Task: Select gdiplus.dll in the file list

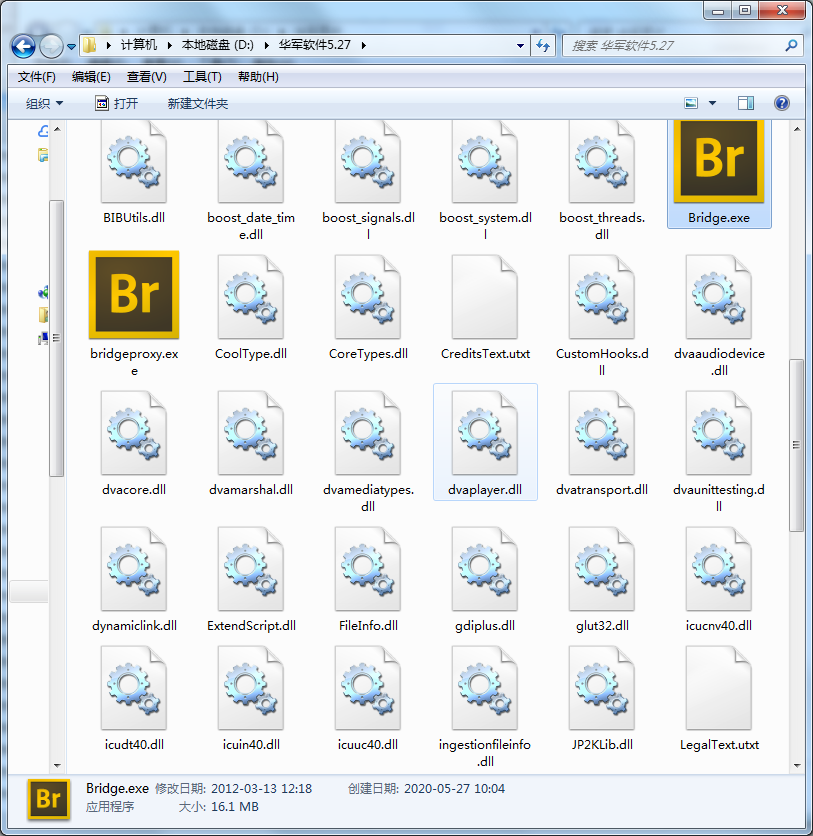Action: pyautogui.click(x=485, y=568)
